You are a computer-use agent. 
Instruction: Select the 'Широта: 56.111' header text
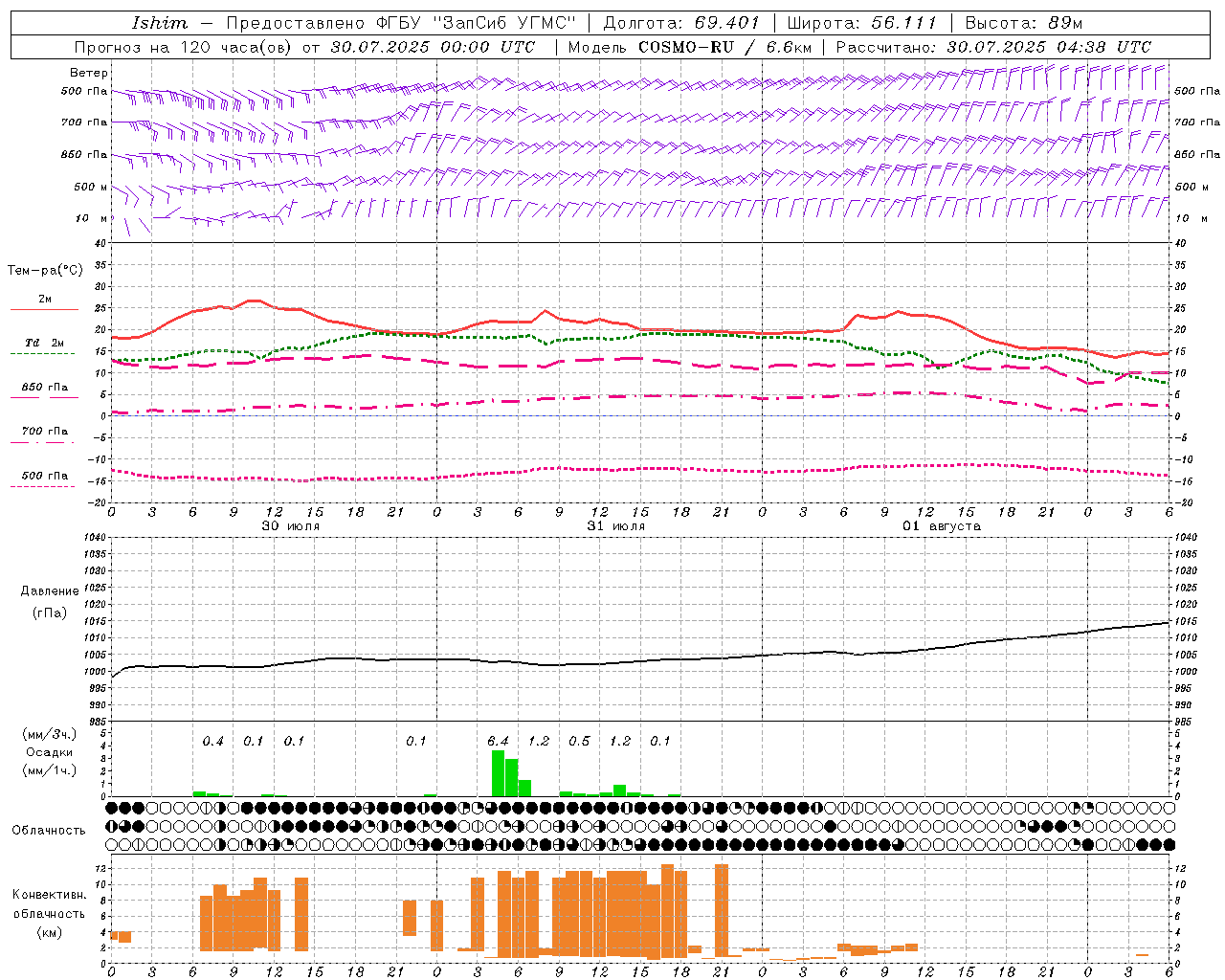(861, 23)
